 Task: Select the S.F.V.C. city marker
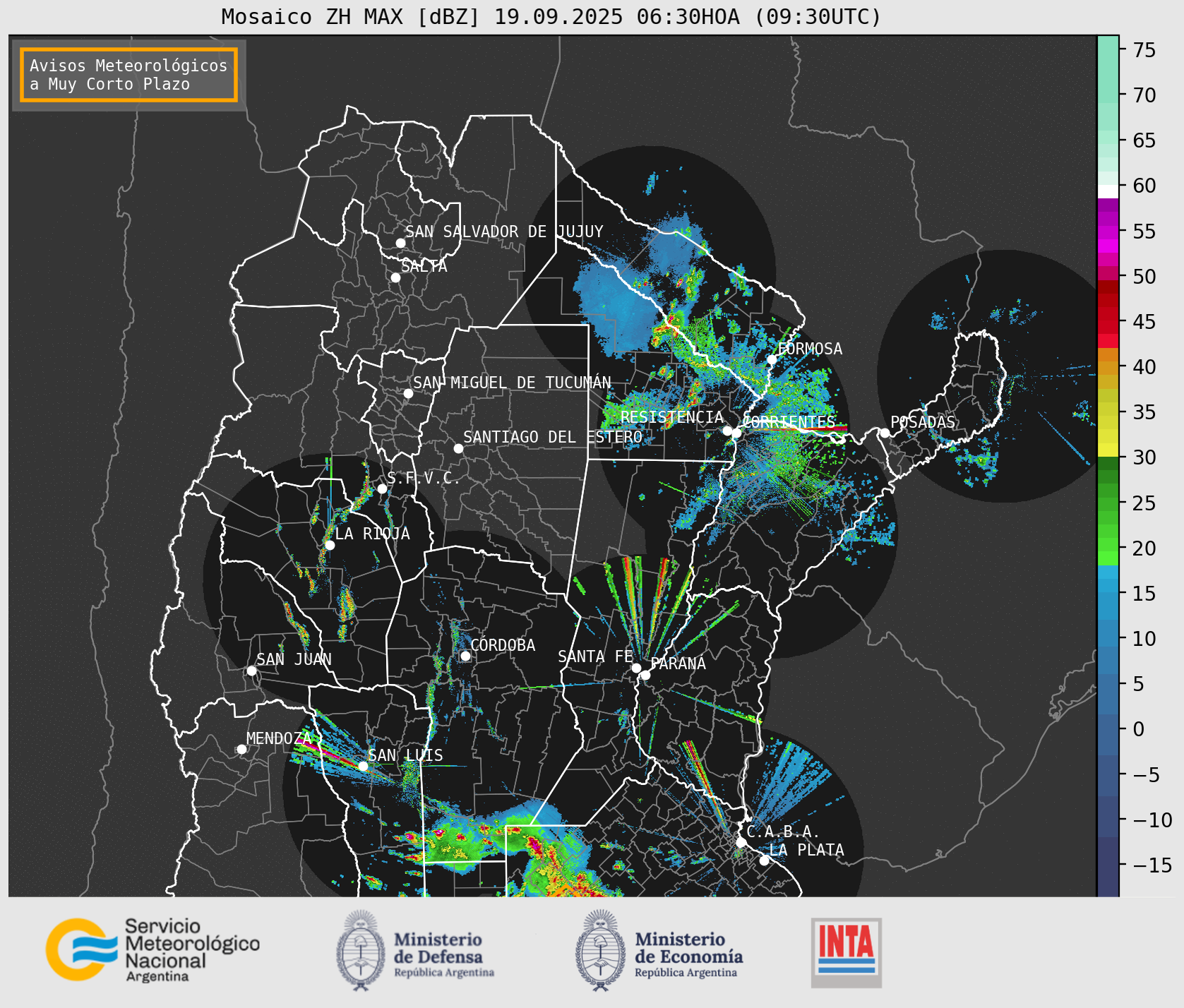tap(382, 488)
